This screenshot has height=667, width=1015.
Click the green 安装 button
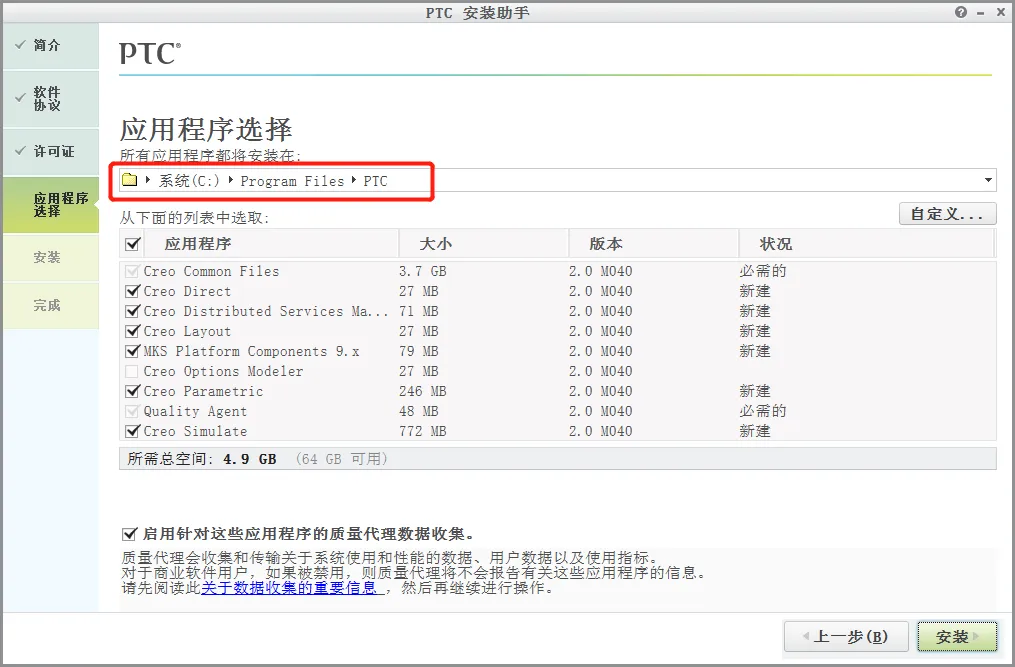click(x=957, y=637)
